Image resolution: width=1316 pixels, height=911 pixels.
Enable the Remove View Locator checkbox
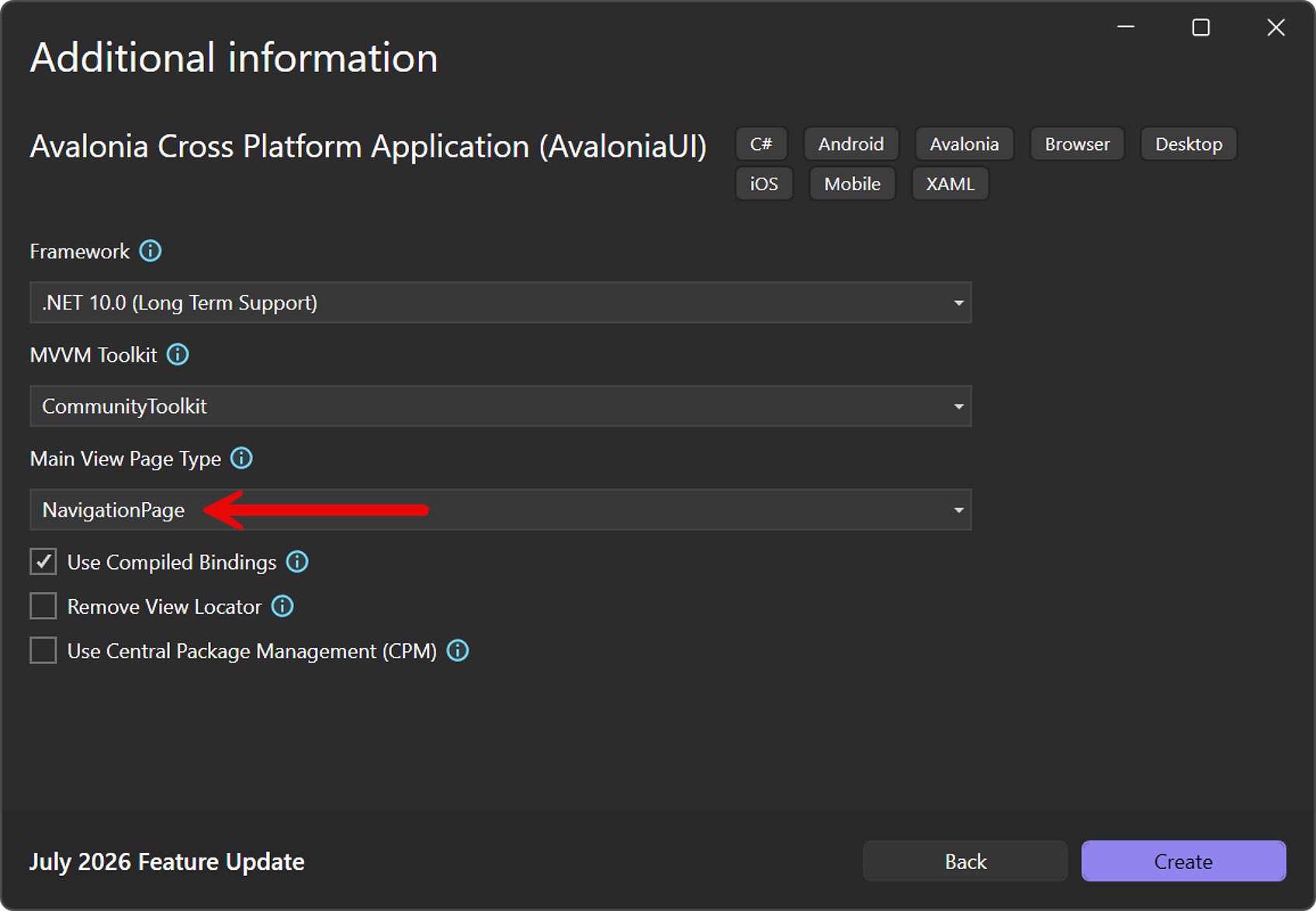coord(43,606)
